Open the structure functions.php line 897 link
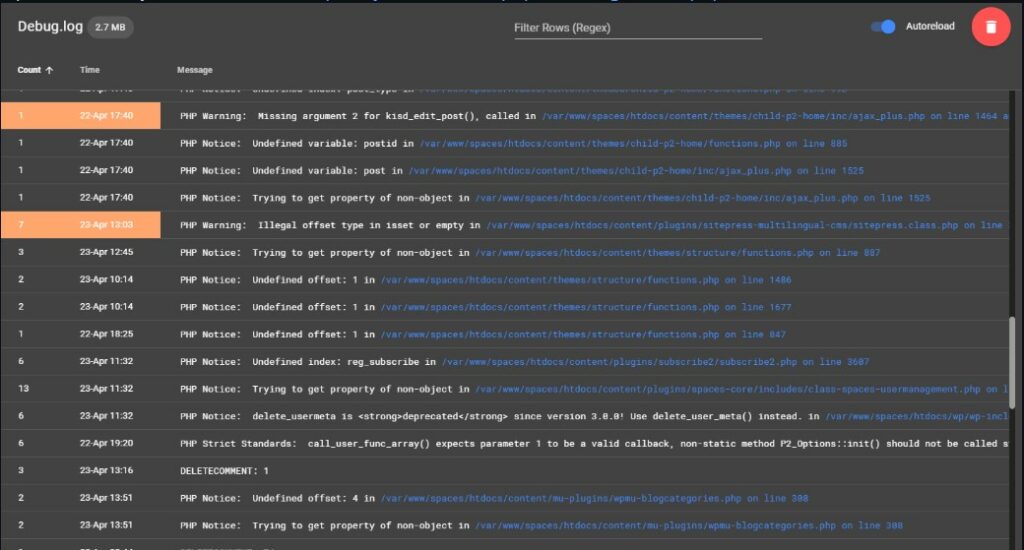 click(677, 252)
